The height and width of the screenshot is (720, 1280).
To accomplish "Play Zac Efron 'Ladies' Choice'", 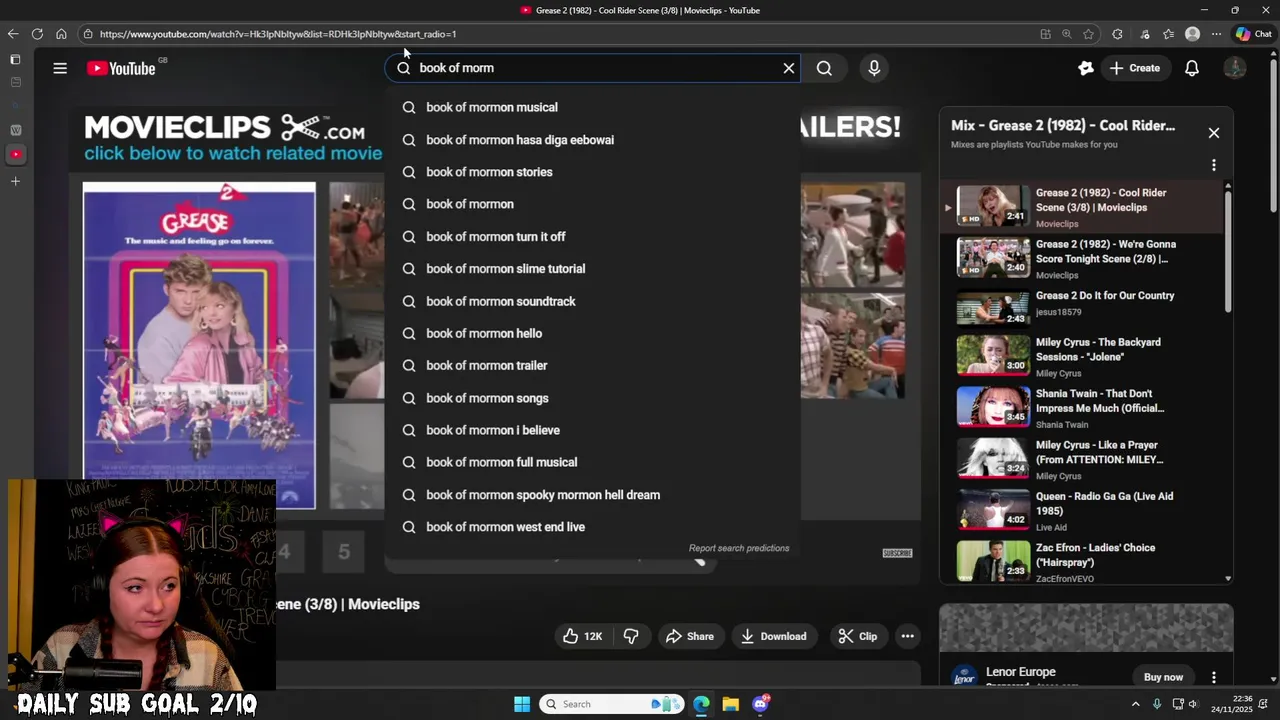I will point(1082,562).
